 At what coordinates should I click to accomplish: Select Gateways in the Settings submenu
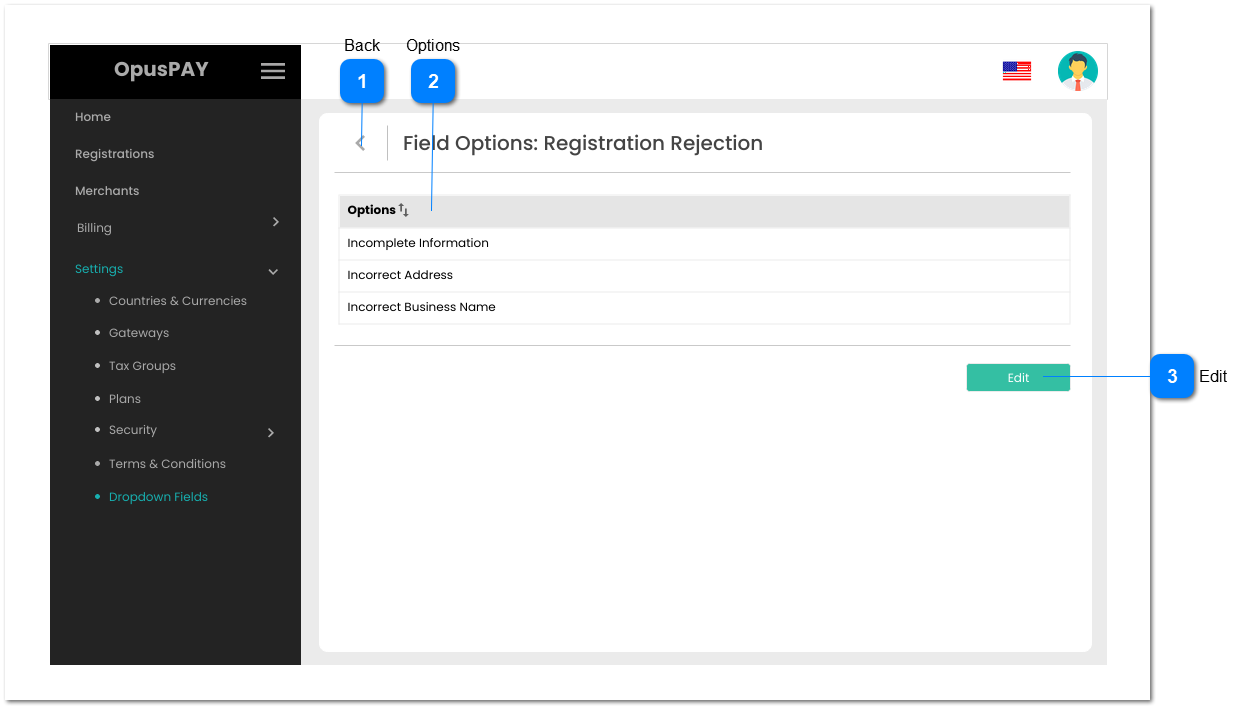pos(138,332)
